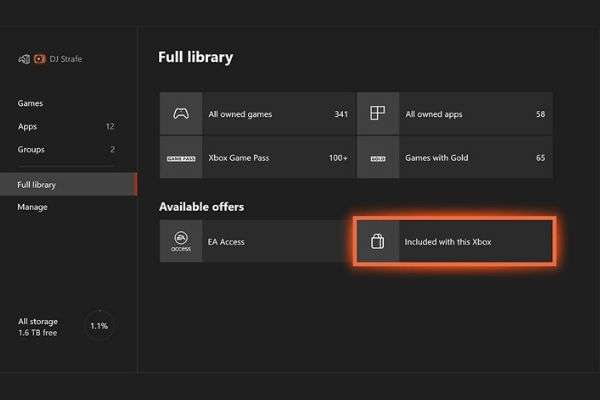Click the EA Access logo icon
This screenshot has height=400, width=600.
pos(181,242)
